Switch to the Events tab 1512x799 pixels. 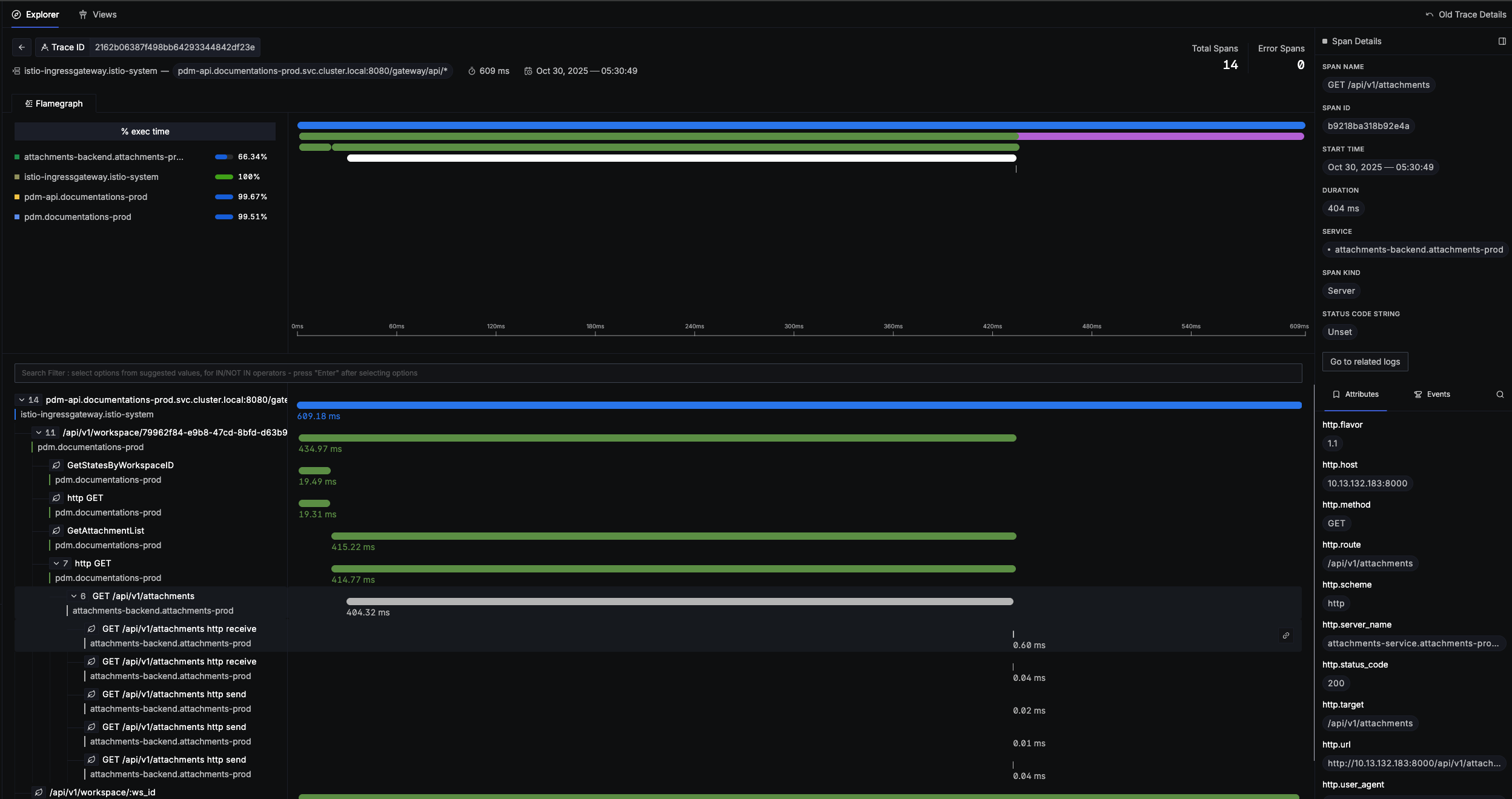pos(1431,394)
